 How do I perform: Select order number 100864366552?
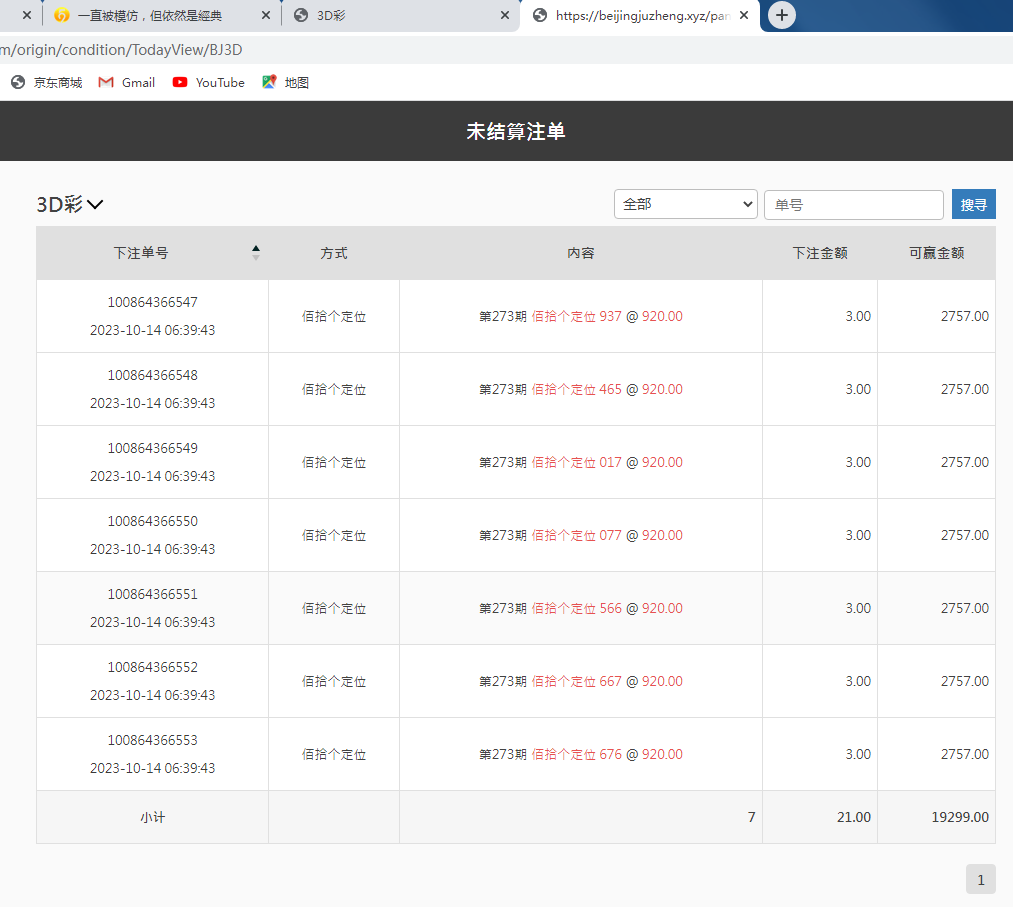[152, 667]
